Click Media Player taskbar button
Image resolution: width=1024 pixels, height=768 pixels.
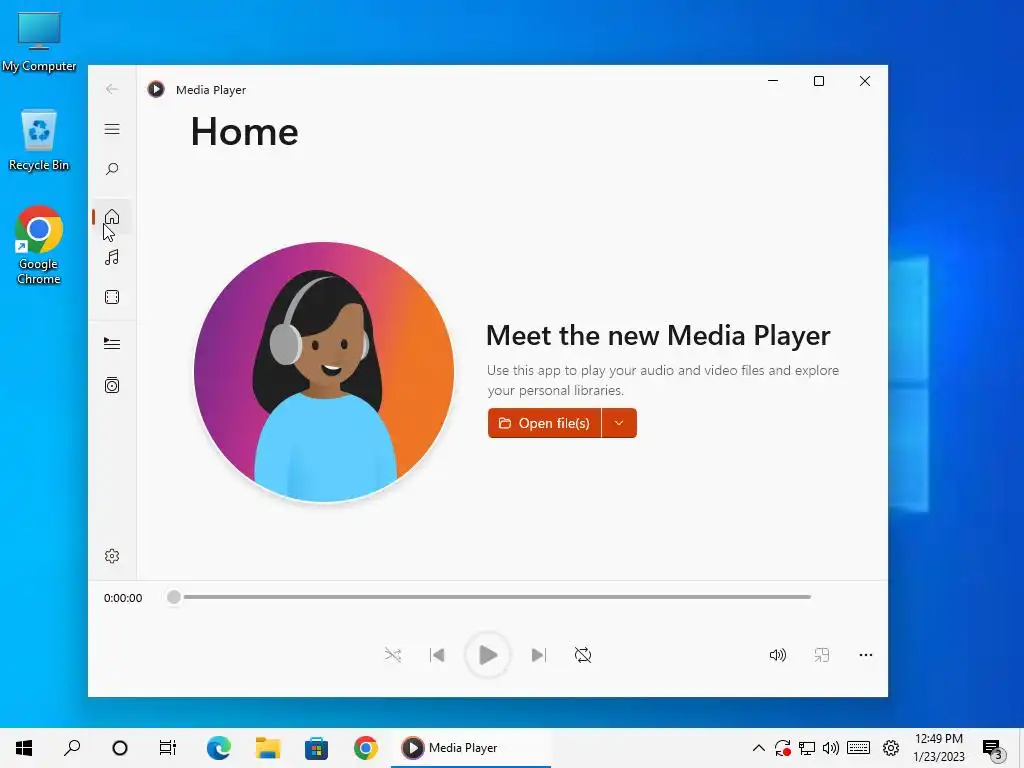471,748
